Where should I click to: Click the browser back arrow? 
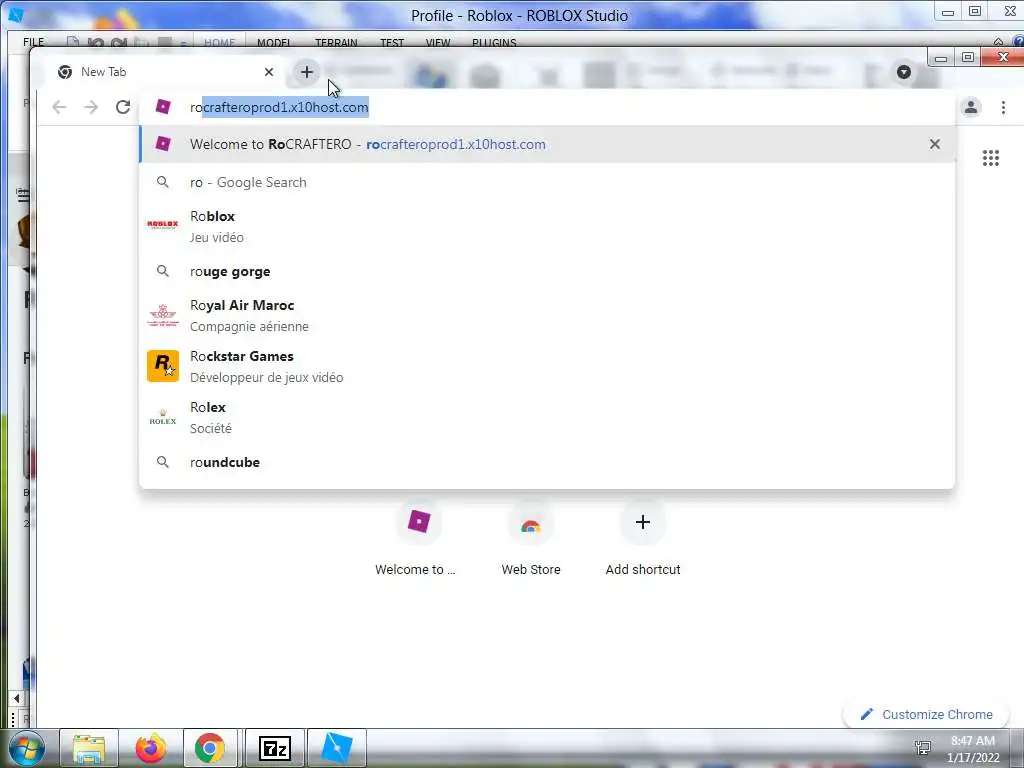59,107
